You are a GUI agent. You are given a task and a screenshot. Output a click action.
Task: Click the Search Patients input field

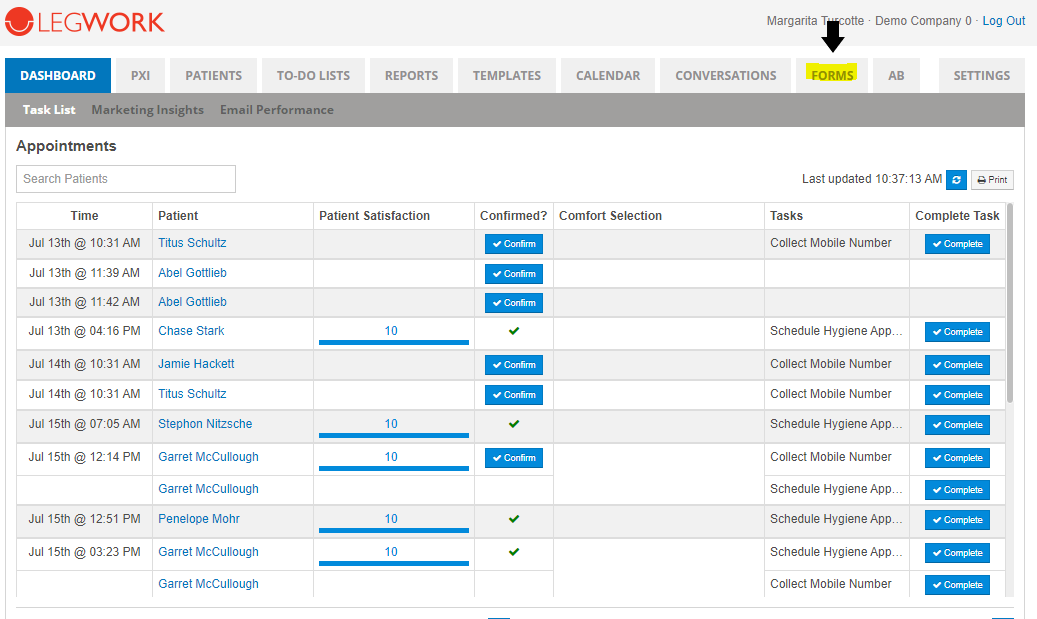tap(126, 179)
